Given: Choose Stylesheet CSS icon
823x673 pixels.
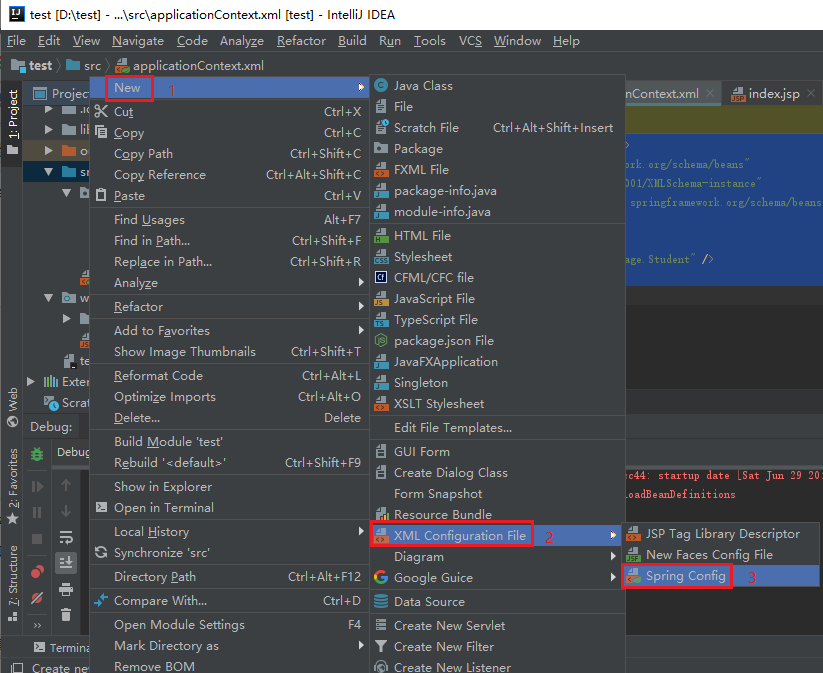Looking at the screenshot, I should coord(381,257).
